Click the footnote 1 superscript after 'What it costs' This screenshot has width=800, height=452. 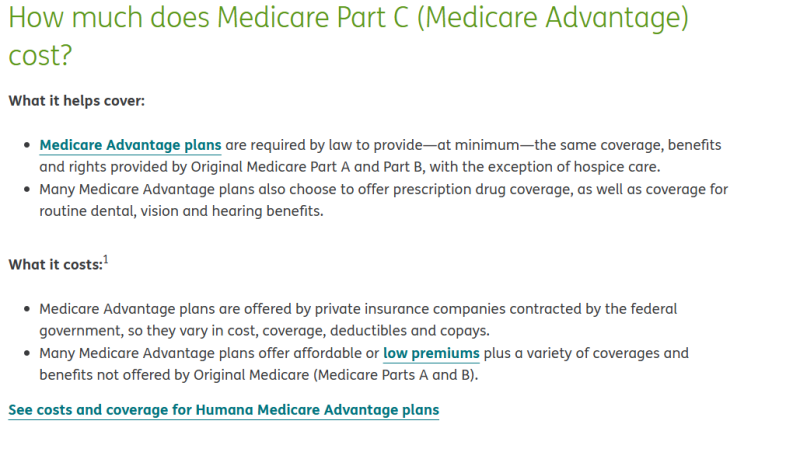(105, 260)
